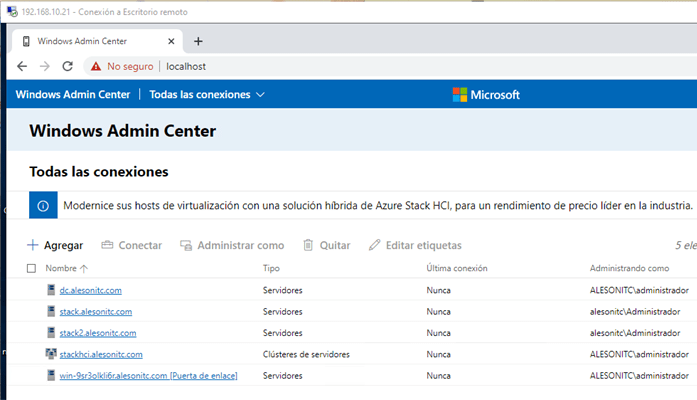Click cluster icon beside stackhci.alesonitc.com
The height and width of the screenshot is (400, 697).
tap(51, 354)
